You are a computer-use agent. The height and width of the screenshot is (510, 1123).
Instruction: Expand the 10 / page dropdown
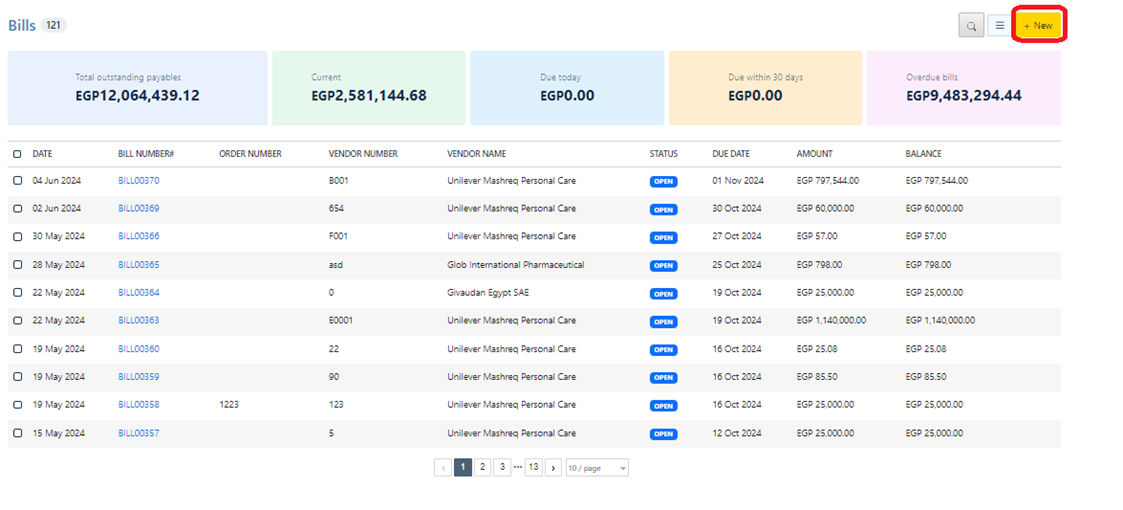(x=596, y=467)
